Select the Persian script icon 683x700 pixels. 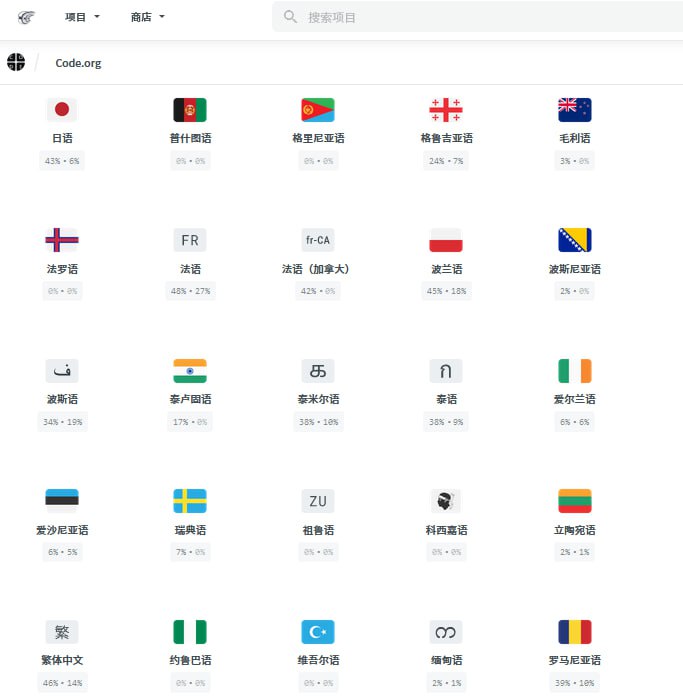point(62,371)
